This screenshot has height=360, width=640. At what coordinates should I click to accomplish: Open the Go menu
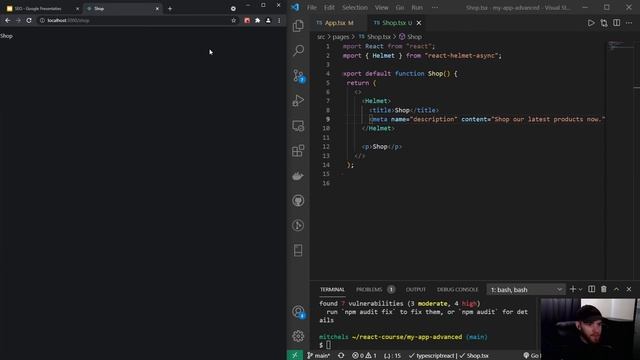(x=400, y=7)
